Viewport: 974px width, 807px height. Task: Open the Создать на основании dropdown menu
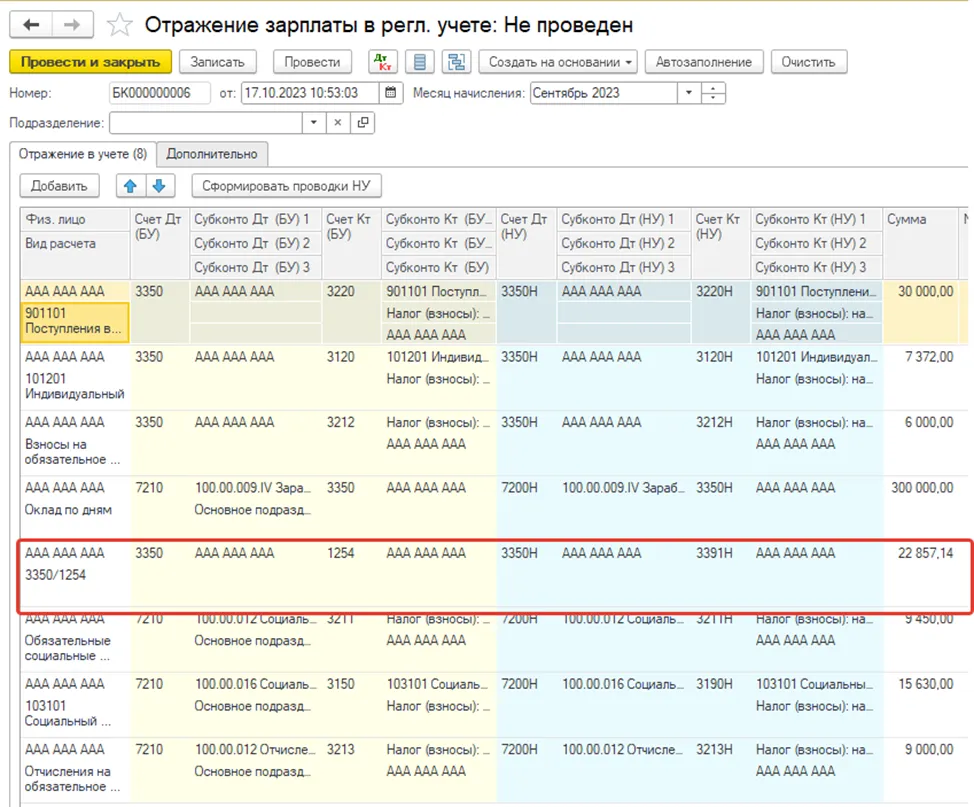(559, 62)
